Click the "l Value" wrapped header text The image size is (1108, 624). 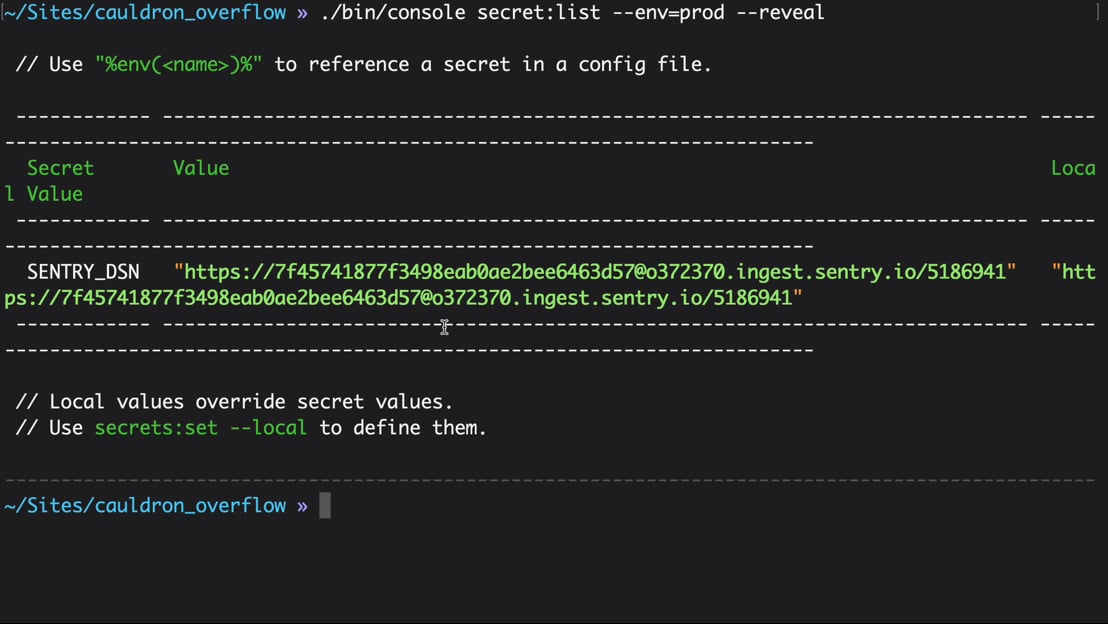44,194
